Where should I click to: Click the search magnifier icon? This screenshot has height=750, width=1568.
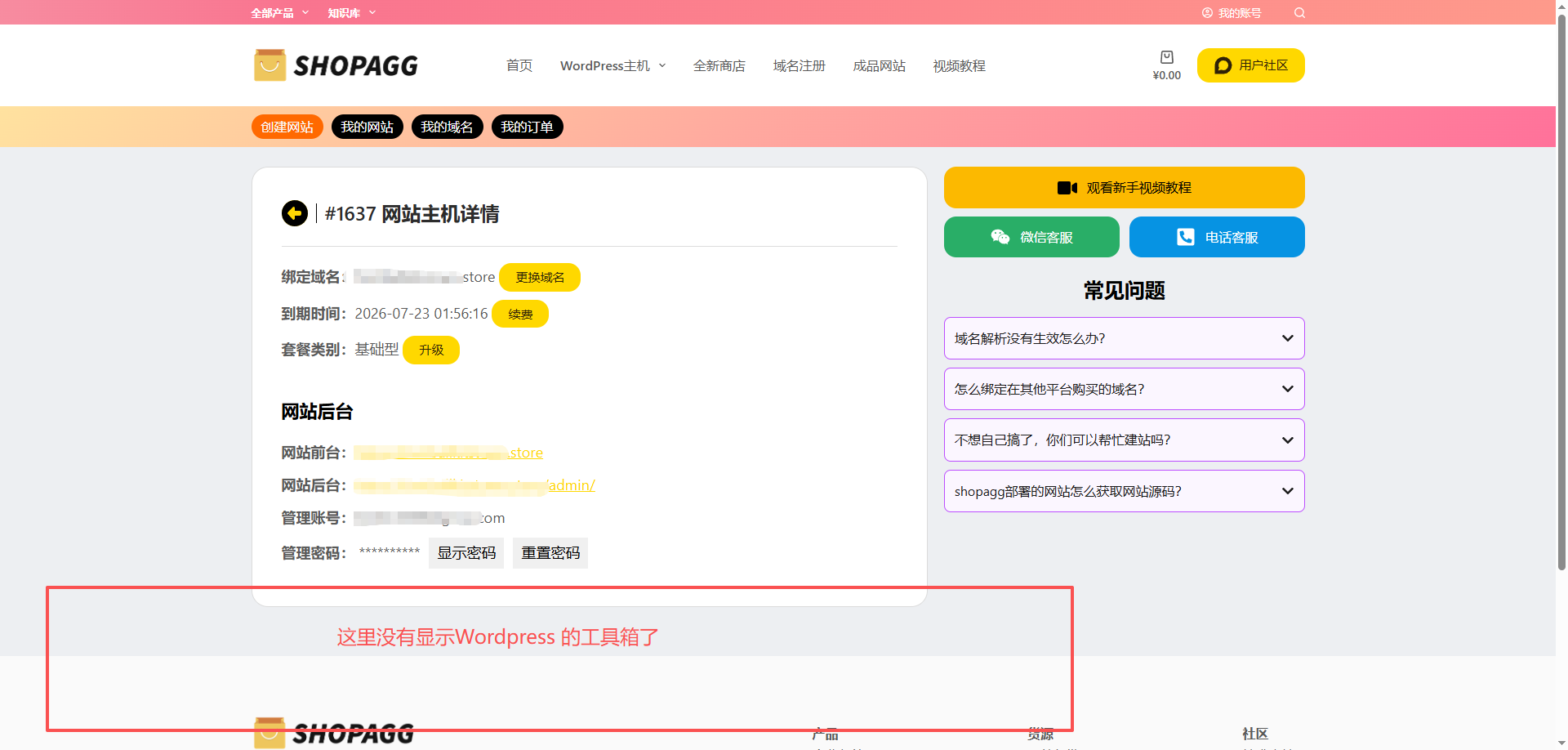point(1299,13)
